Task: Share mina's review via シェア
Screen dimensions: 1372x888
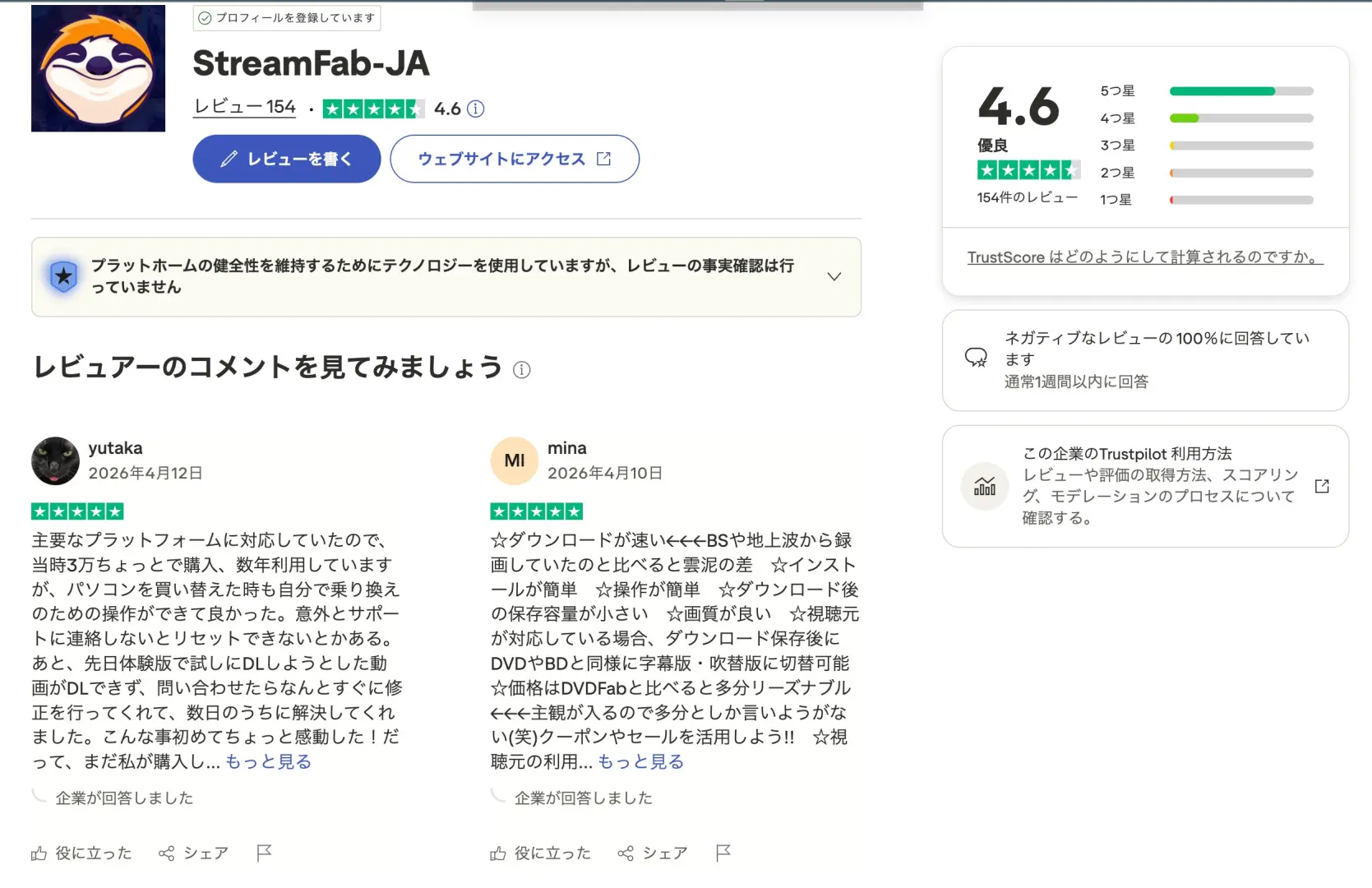Action: pyautogui.click(x=653, y=853)
